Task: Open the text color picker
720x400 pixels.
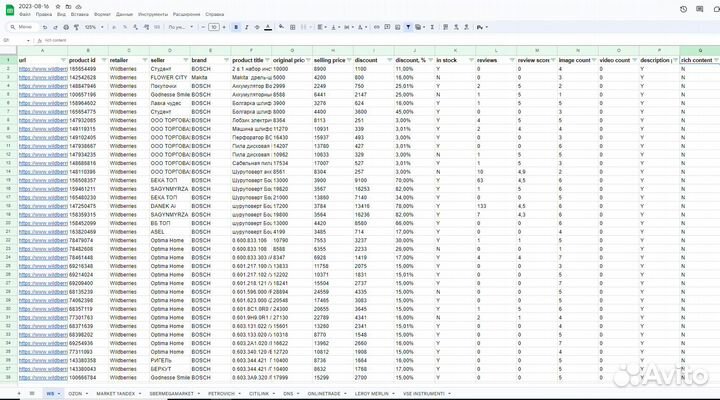Action: (x=270, y=27)
